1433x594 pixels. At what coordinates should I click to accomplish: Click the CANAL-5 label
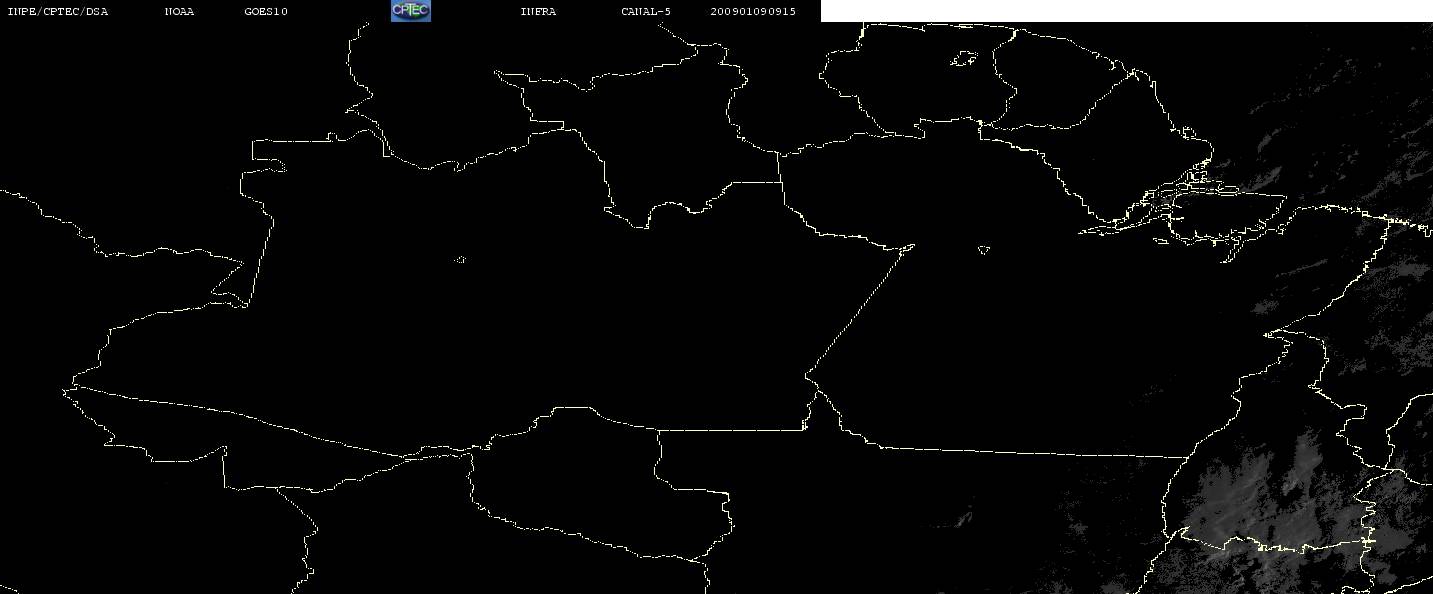pos(646,12)
